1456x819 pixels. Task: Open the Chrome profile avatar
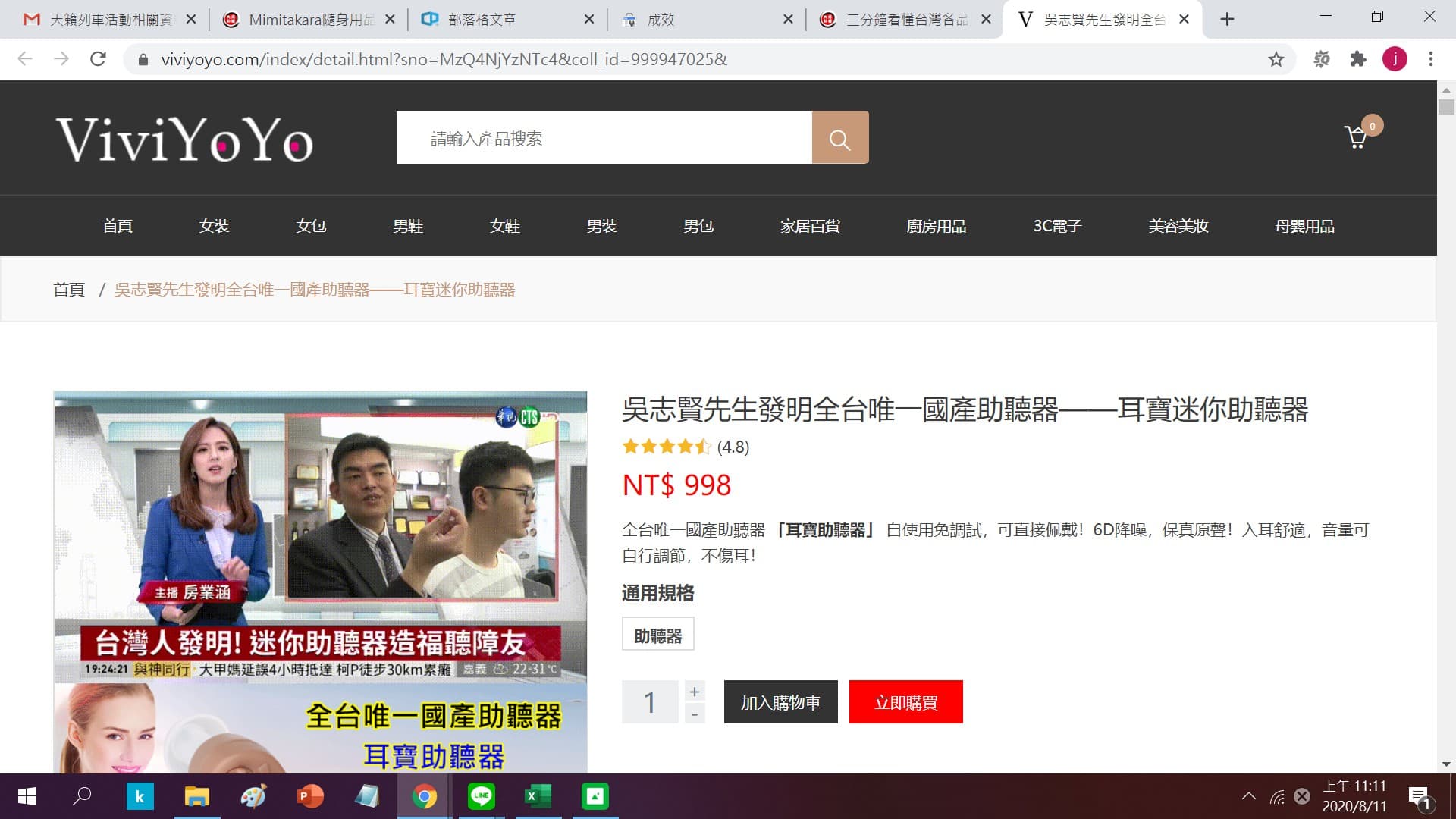tap(1395, 59)
